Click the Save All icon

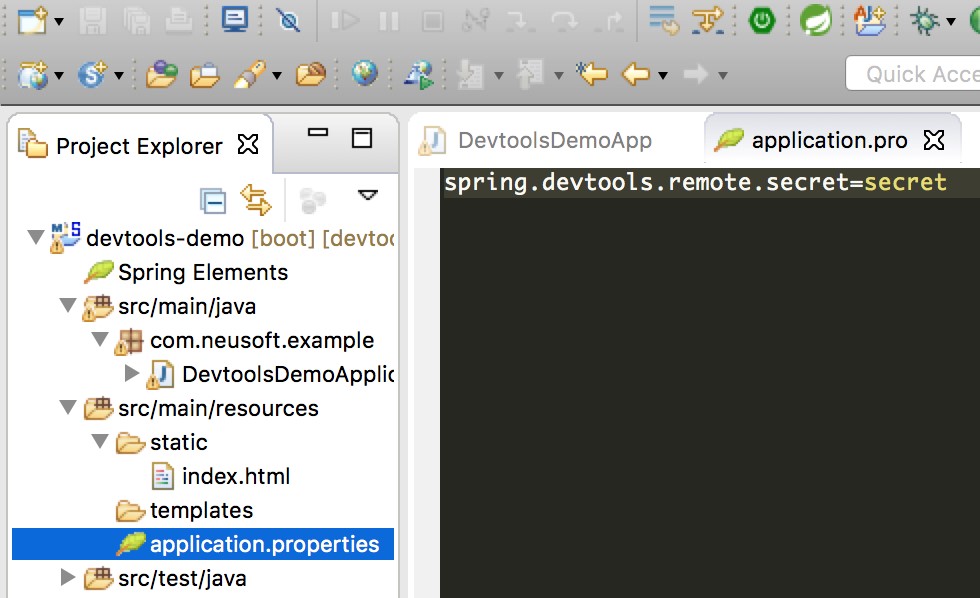(136, 21)
